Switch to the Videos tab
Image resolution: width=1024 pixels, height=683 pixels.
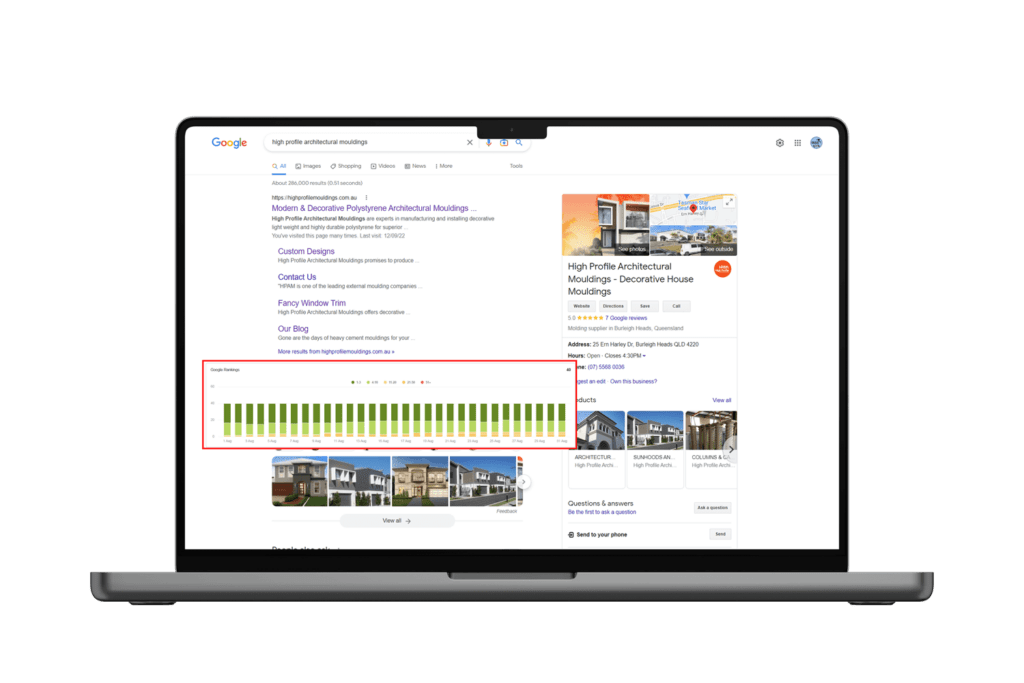click(x=383, y=167)
